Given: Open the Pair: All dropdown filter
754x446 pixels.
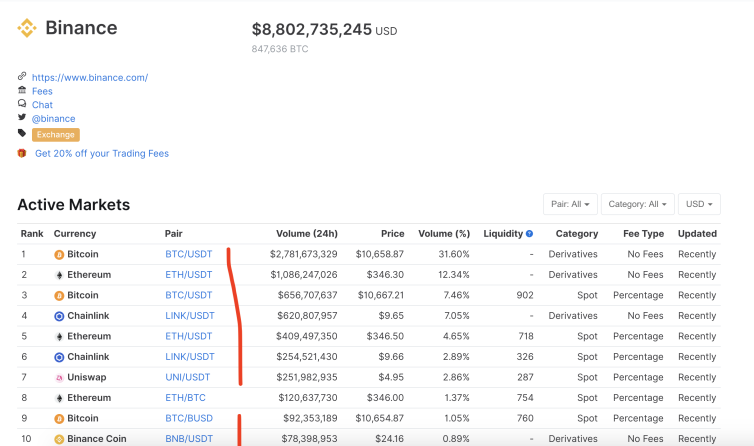Looking at the screenshot, I should coord(570,204).
